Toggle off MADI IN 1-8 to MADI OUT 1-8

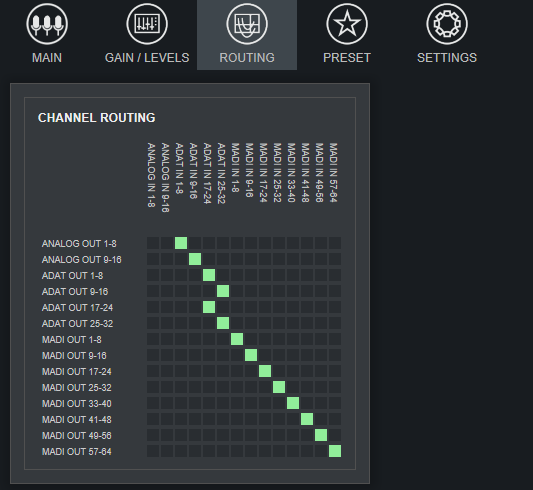coord(237,339)
